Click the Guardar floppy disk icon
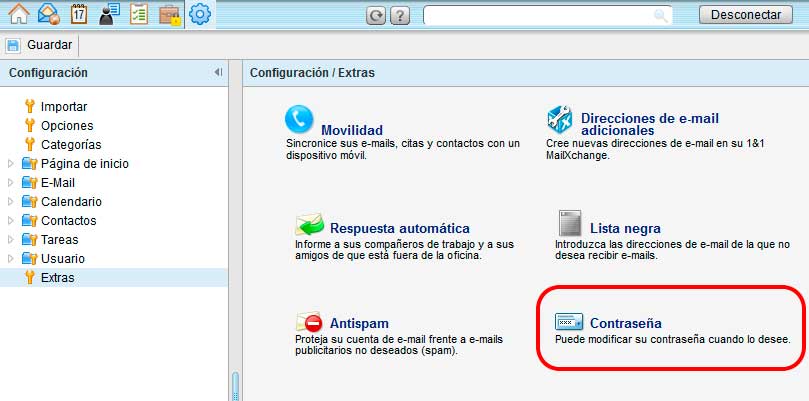The width and height of the screenshot is (809, 401). tap(13, 45)
